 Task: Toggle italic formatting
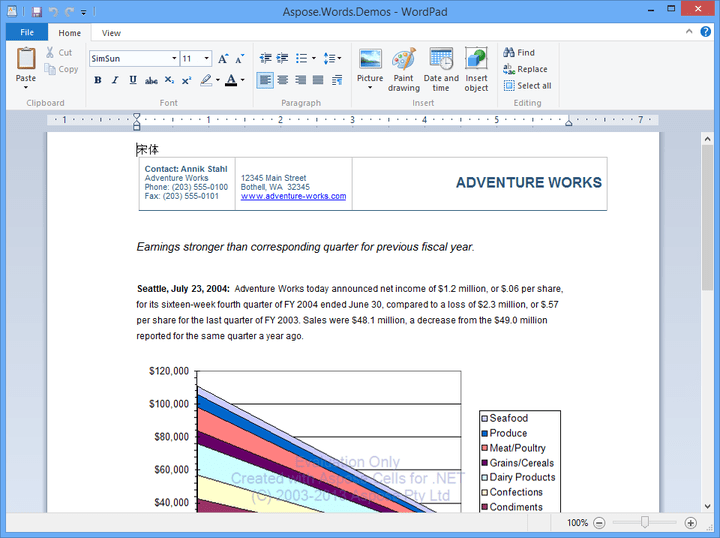click(x=115, y=80)
